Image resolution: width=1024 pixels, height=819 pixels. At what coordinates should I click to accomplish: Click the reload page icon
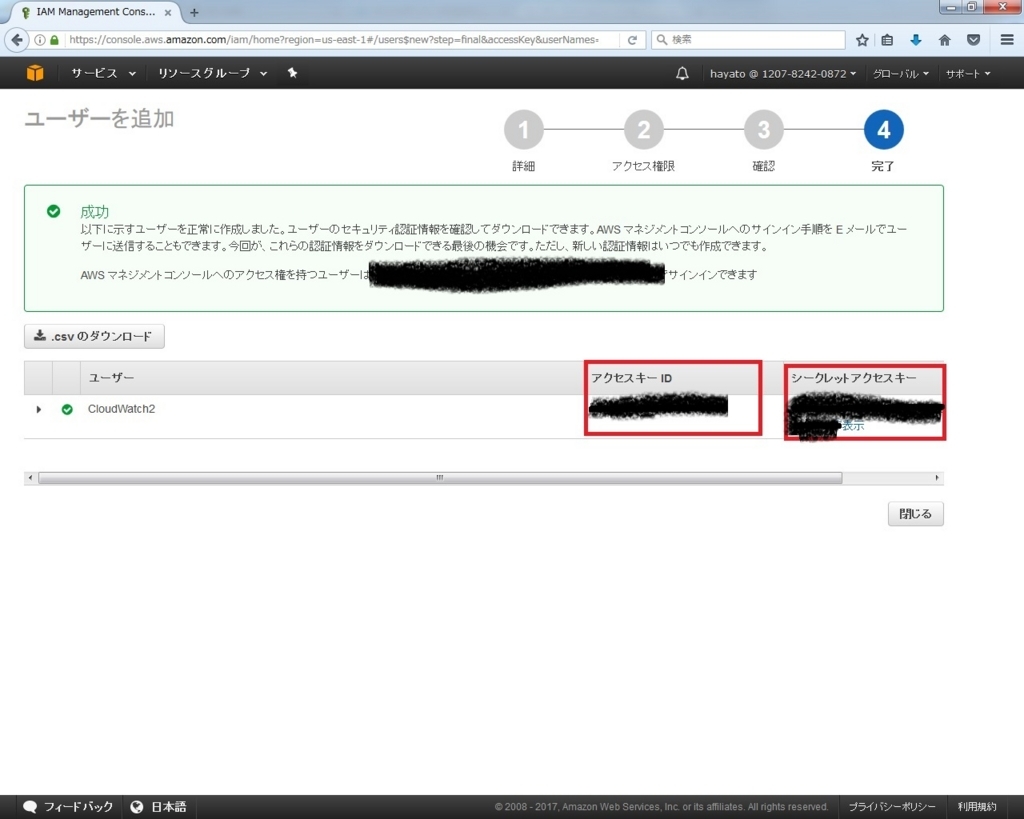pos(632,40)
